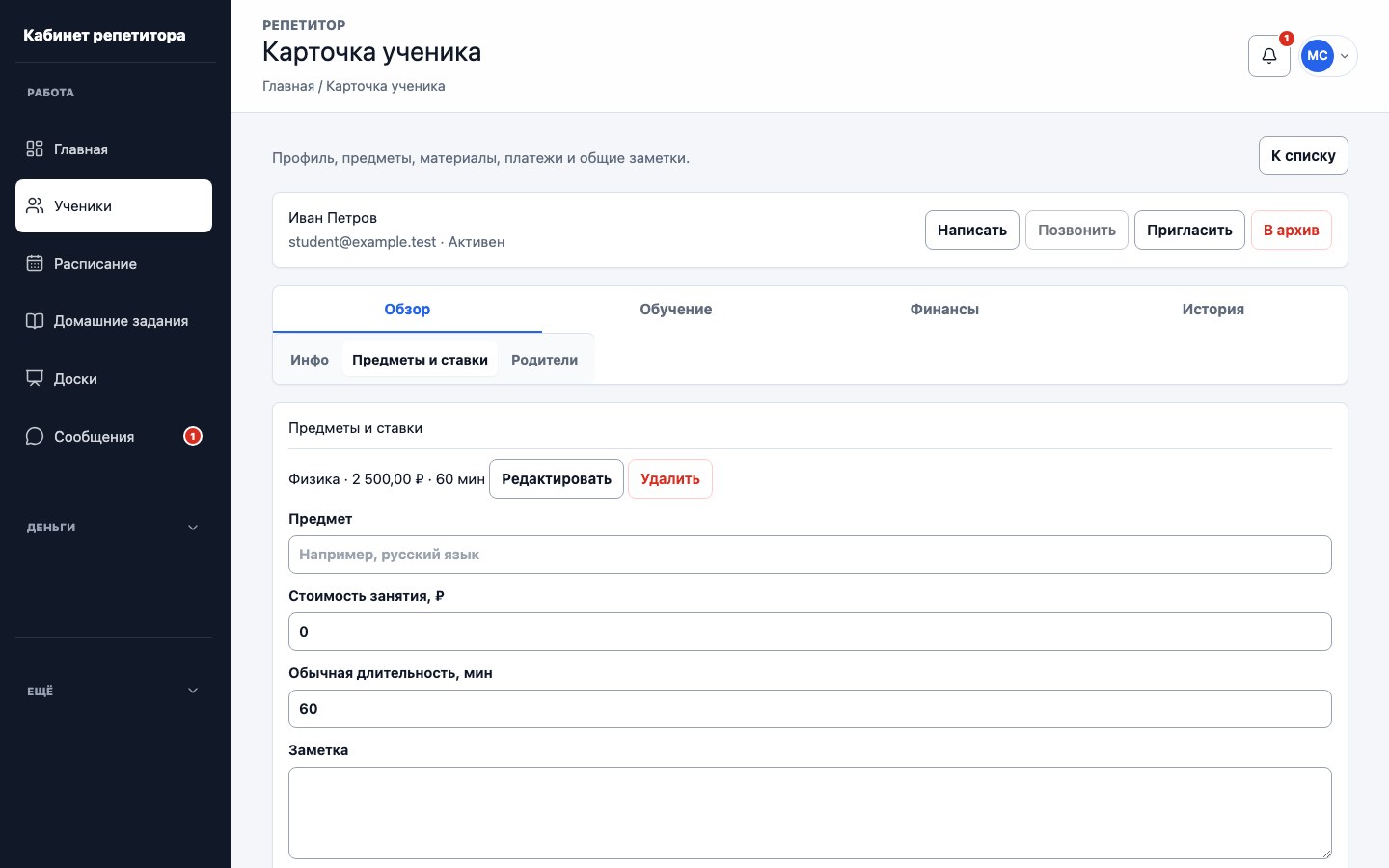Click the Физика · 2 500,00 ₽ text
Image resolution: width=1389 pixels, height=868 pixels.
tap(387, 479)
